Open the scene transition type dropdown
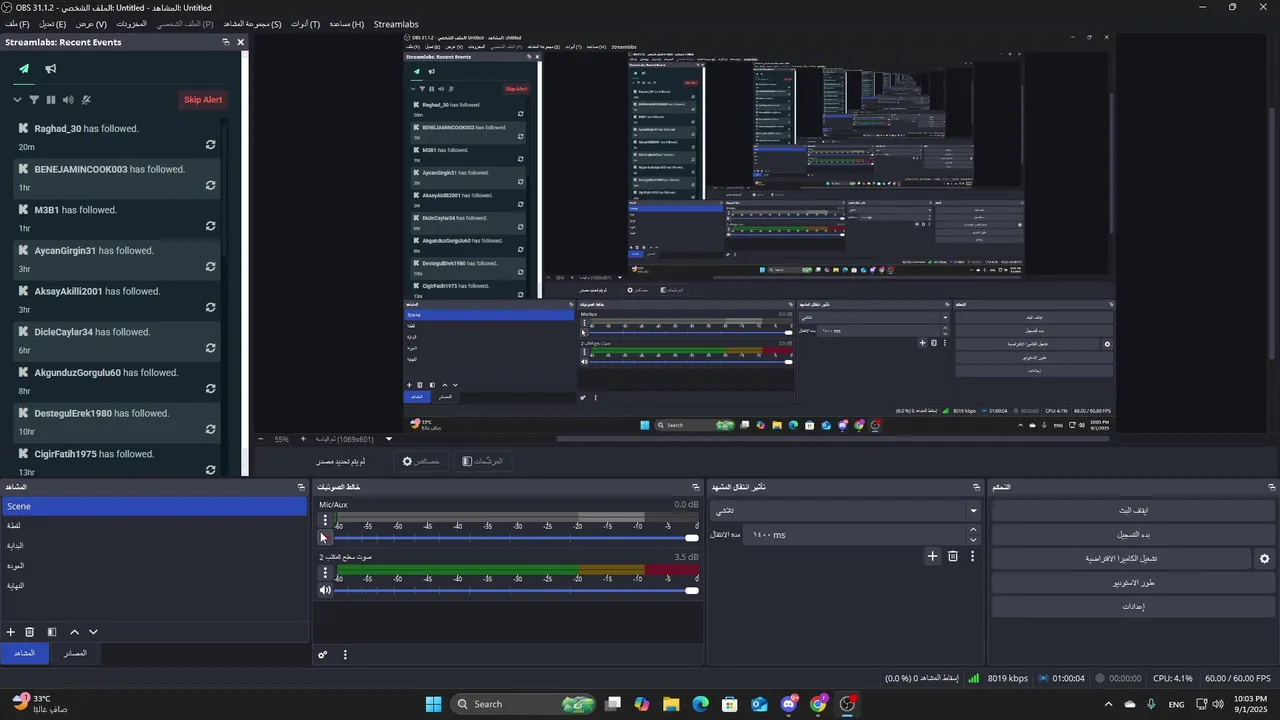This screenshot has height=720, width=1280. tap(846, 510)
